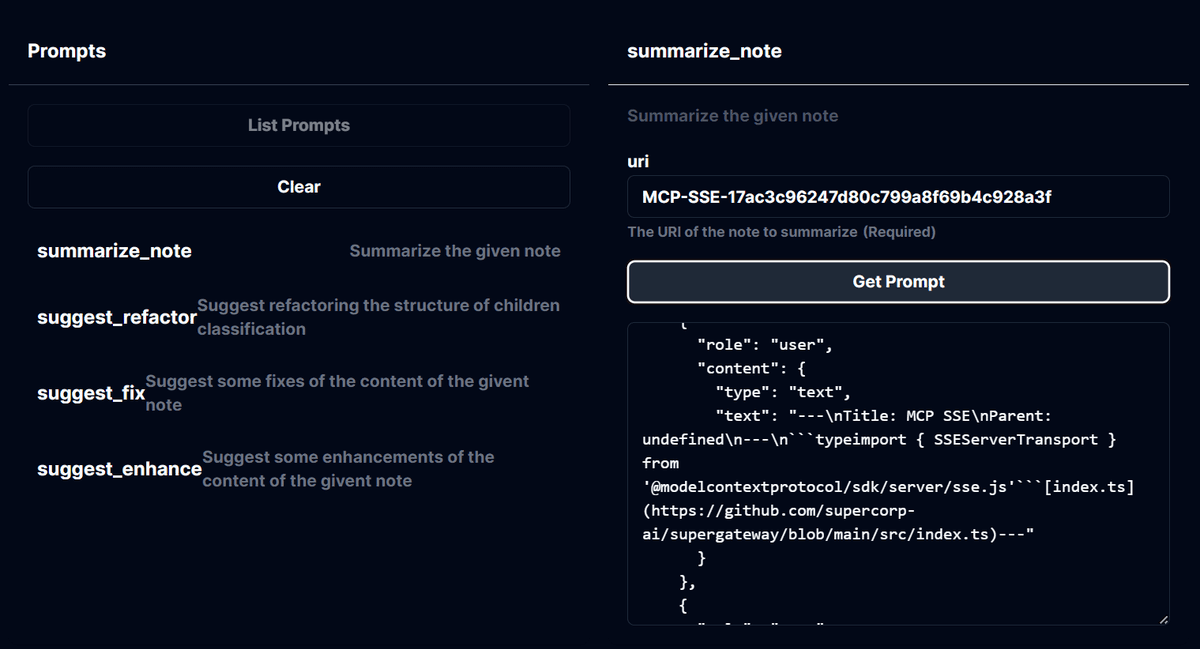Screen dimensions: 1200x649
Task: Select the summarize_note prompt
Action: pos(298,251)
